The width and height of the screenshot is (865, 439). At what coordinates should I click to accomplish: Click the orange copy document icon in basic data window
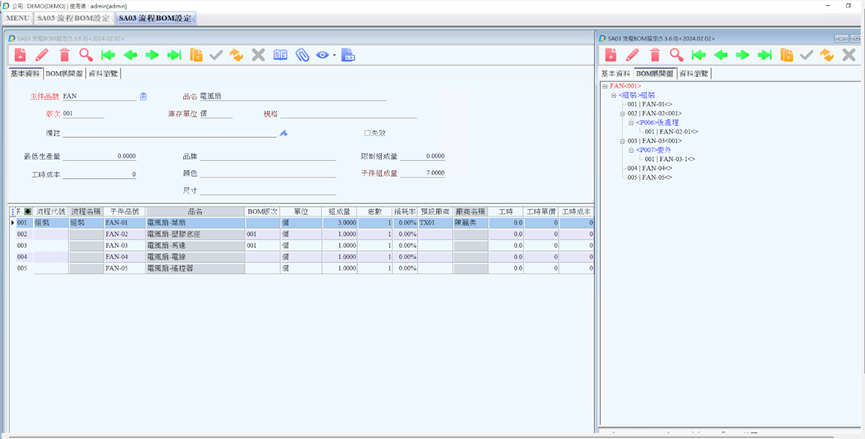196,55
